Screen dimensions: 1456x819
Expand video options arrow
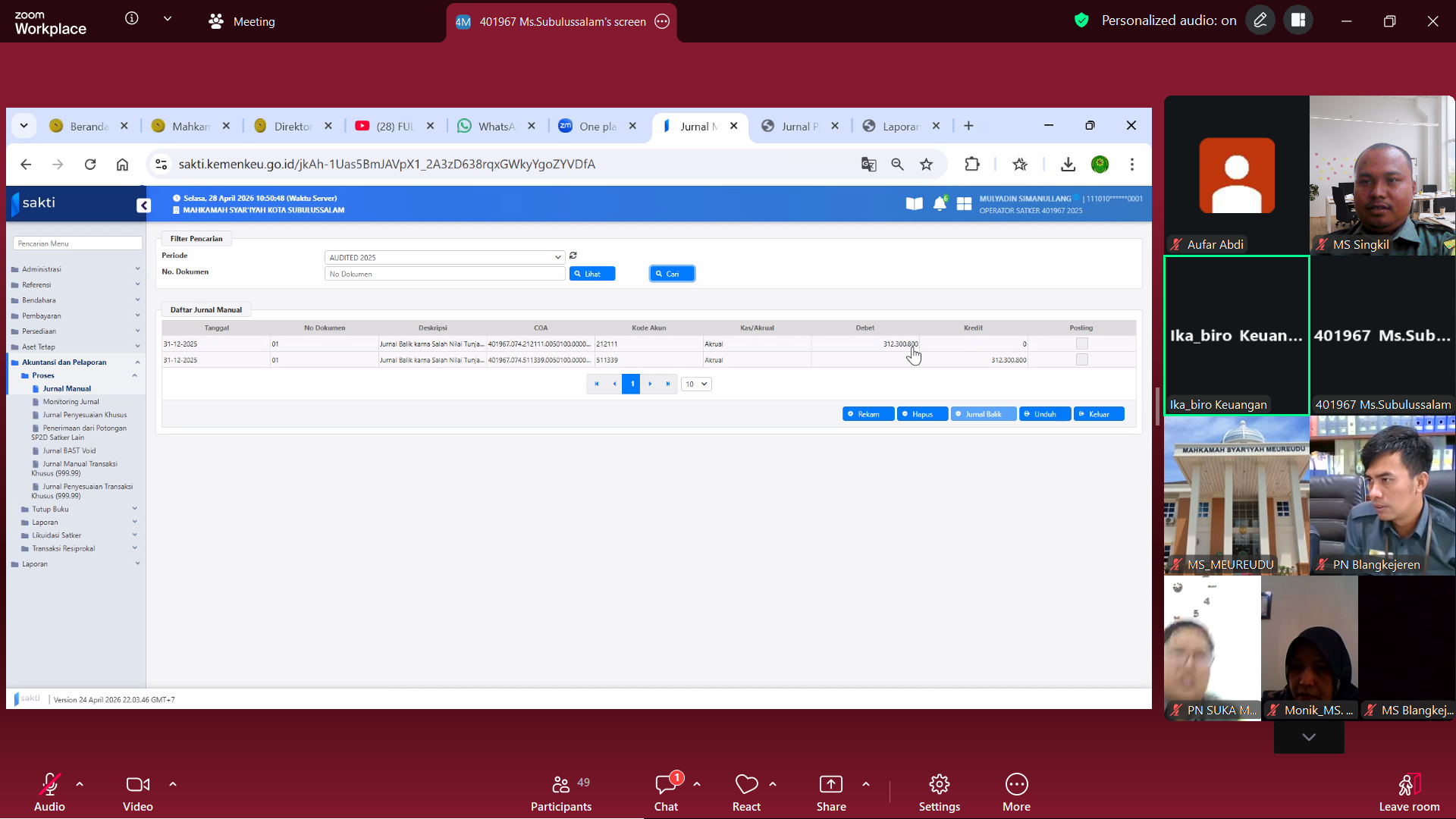(173, 784)
